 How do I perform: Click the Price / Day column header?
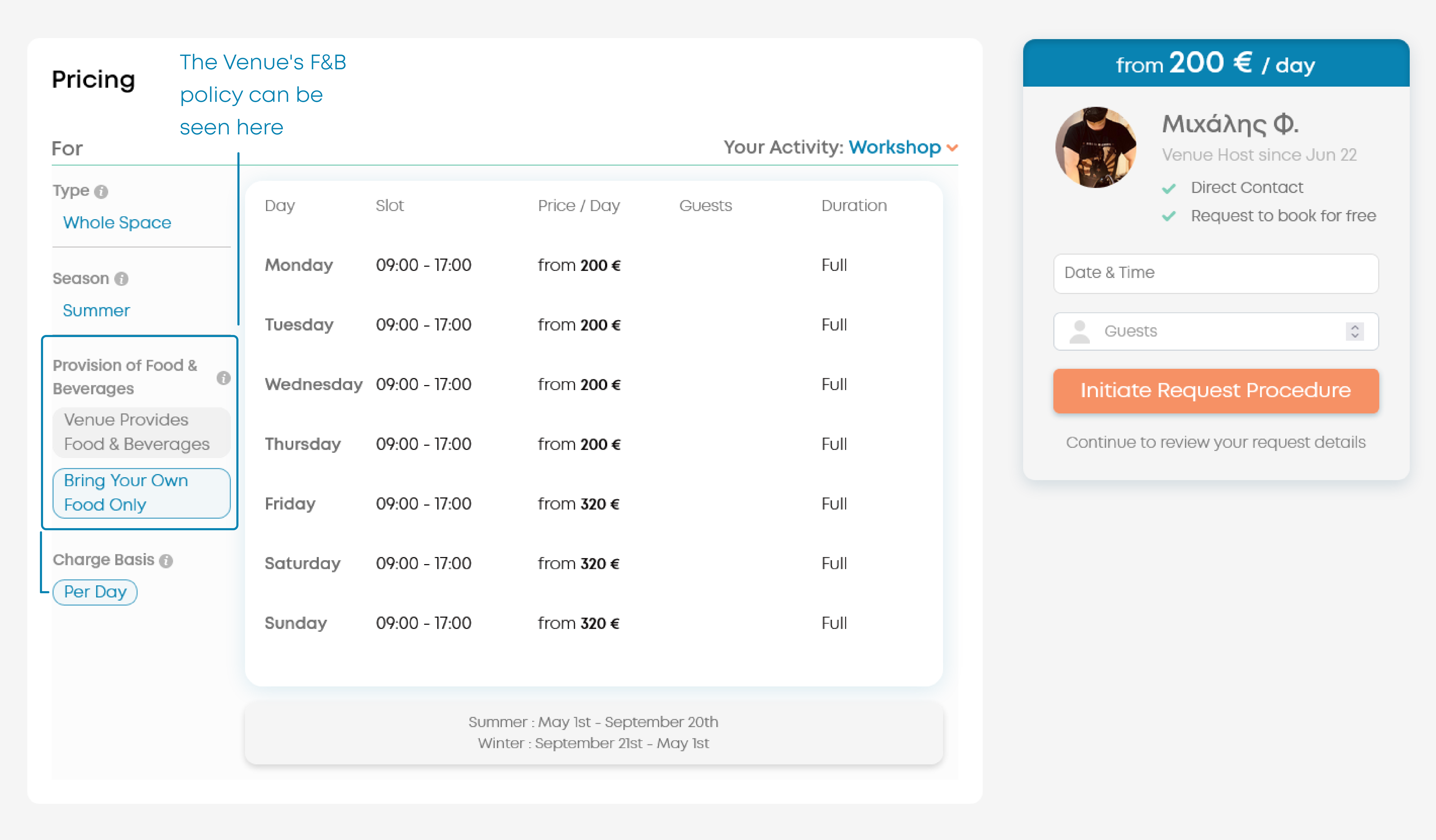point(579,206)
